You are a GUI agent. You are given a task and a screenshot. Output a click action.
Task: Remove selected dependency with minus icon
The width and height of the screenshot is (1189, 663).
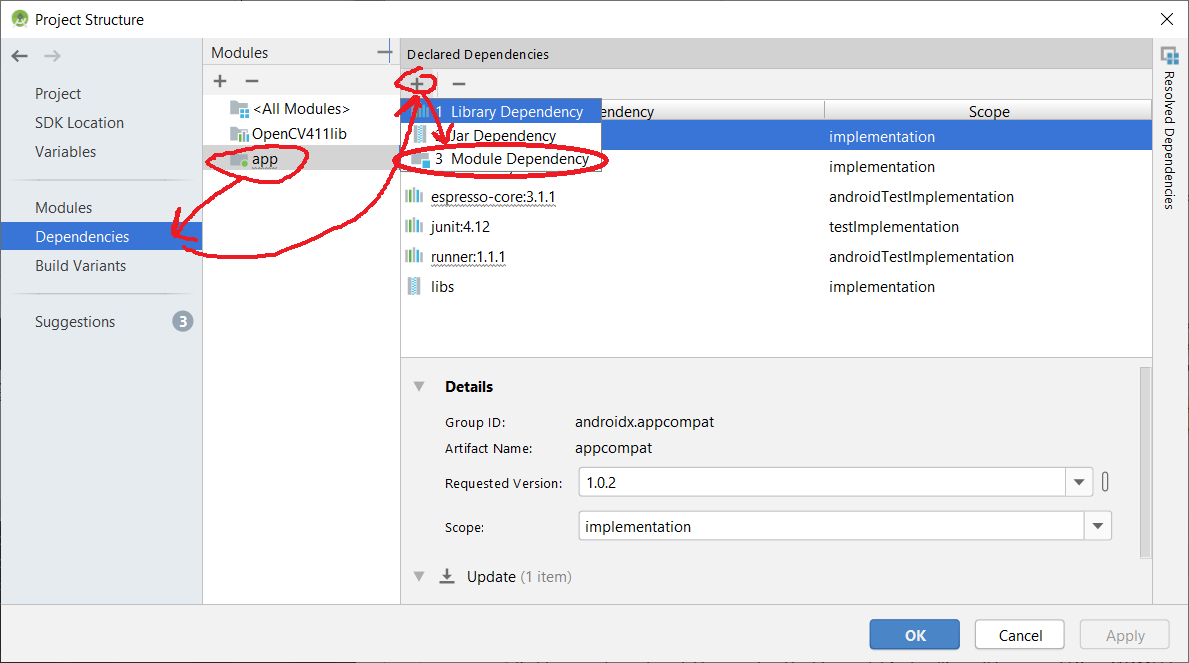coord(459,84)
